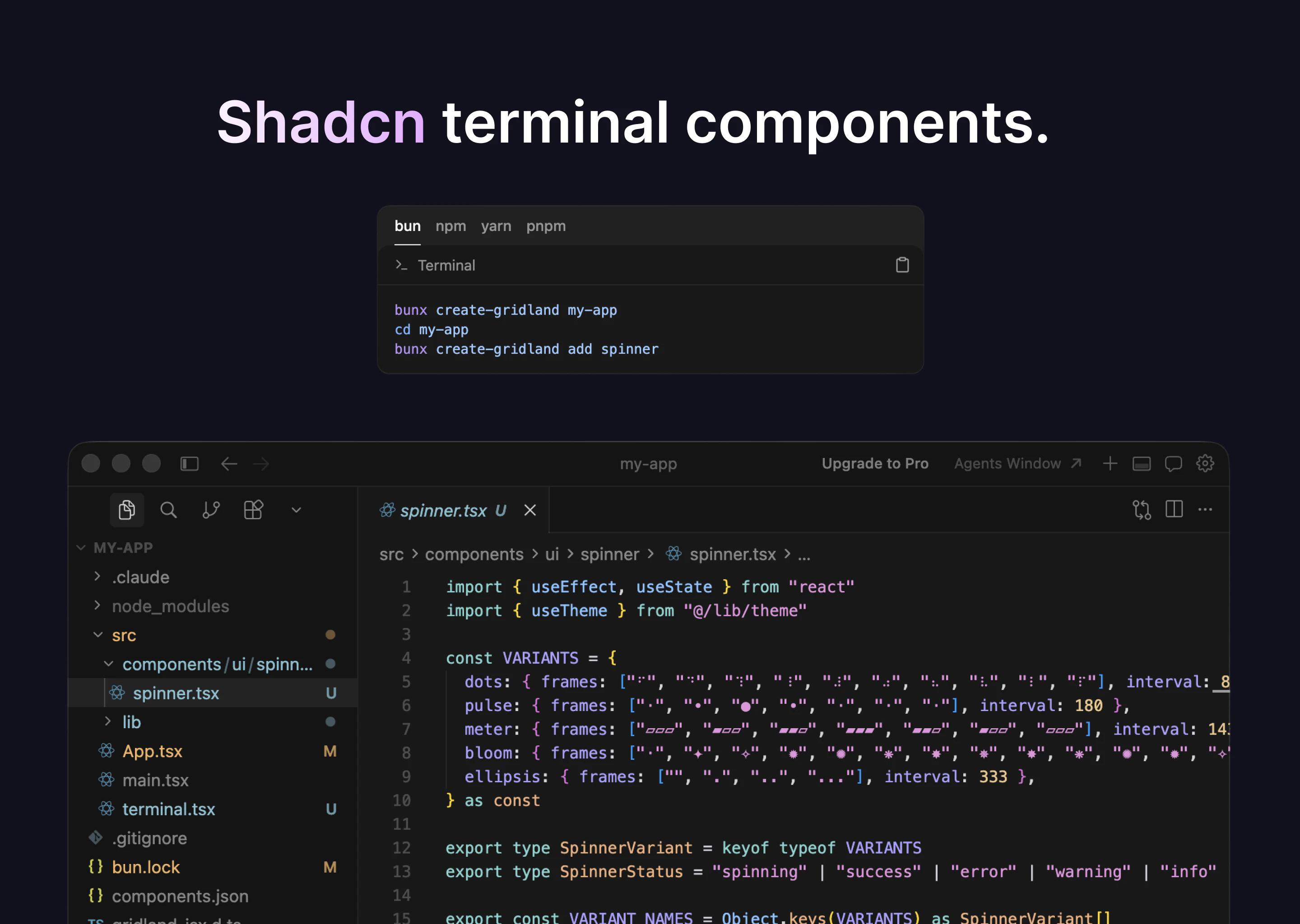This screenshot has height=924, width=1300.
Task: Click the split editor icon
Action: tap(1174, 509)
